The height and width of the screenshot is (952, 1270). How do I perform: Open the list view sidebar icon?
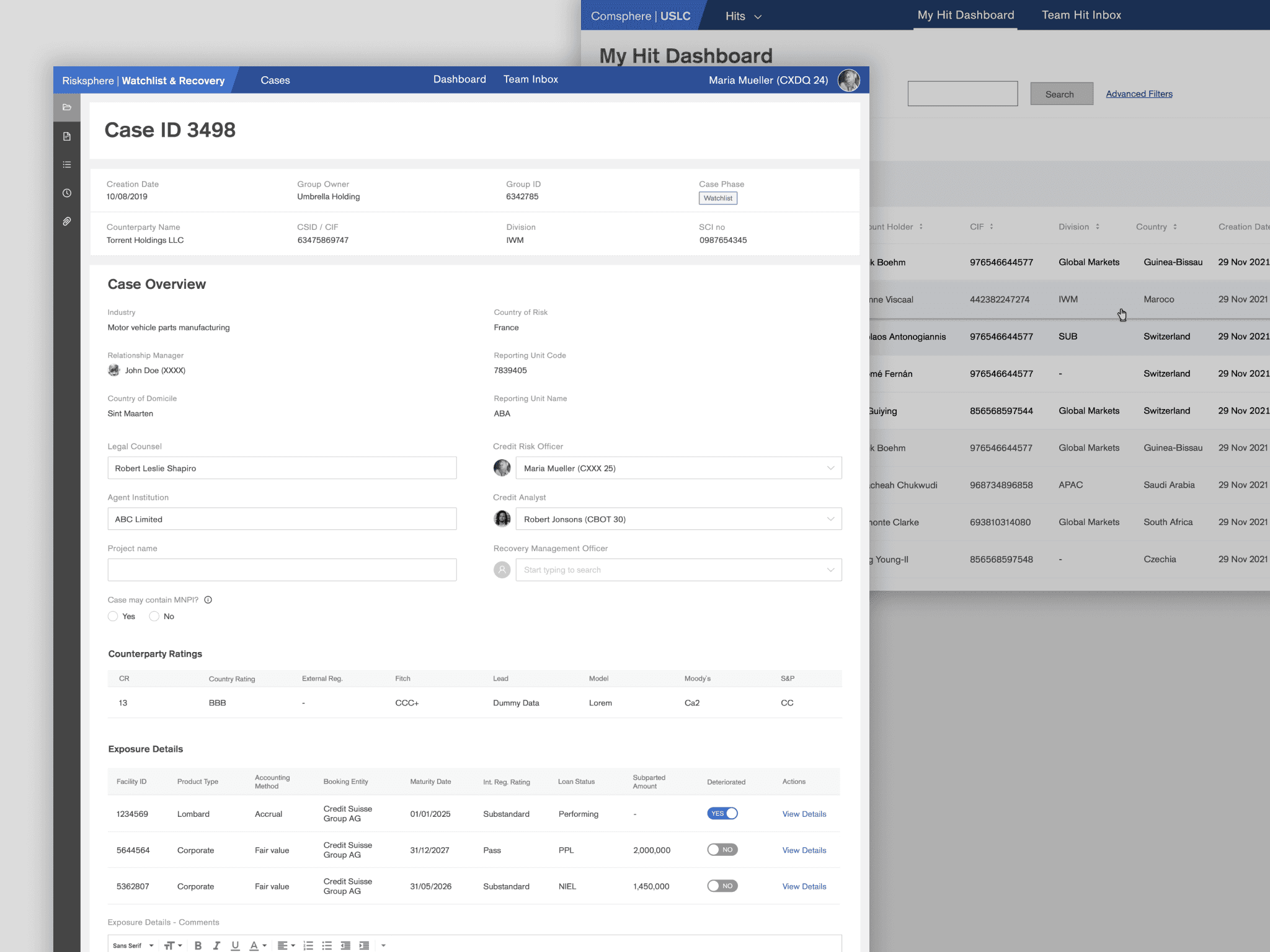(x=67, y=165)
